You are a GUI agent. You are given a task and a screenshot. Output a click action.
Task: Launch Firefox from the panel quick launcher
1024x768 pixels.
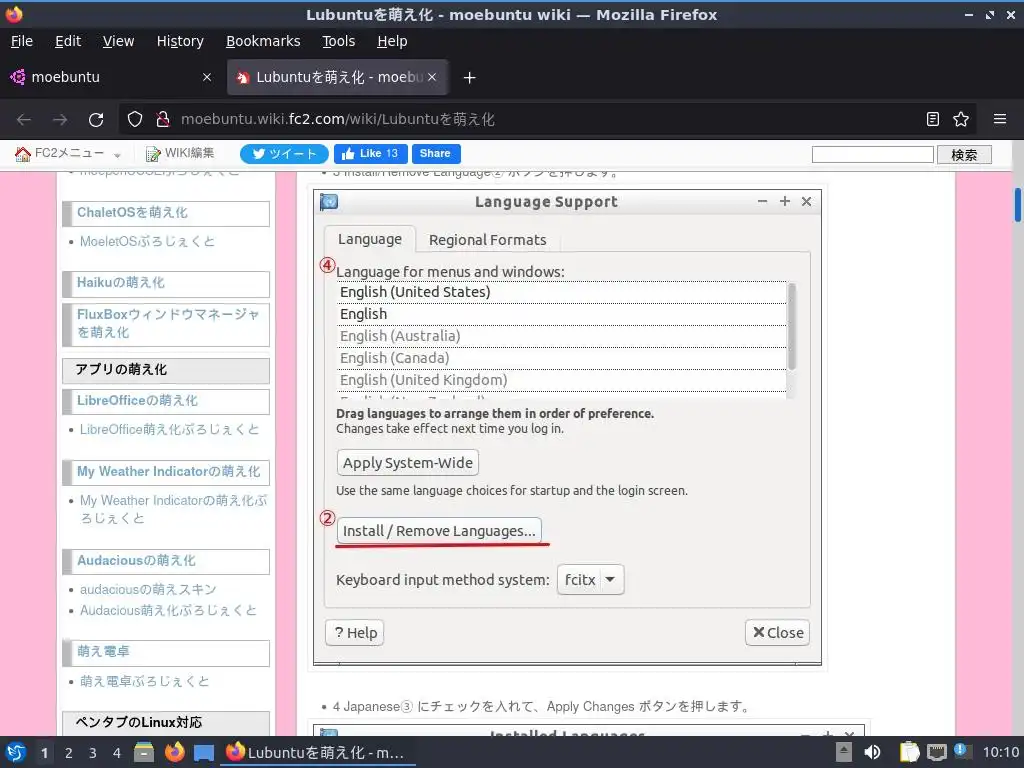174,752
